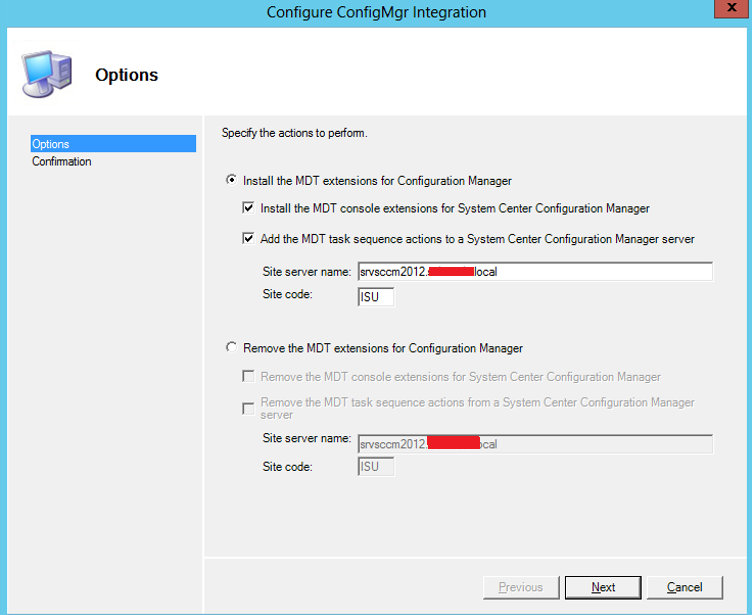The image size is (752, 615).
Task: Click the disabled remove Site server name field
Action: [535, 444]
